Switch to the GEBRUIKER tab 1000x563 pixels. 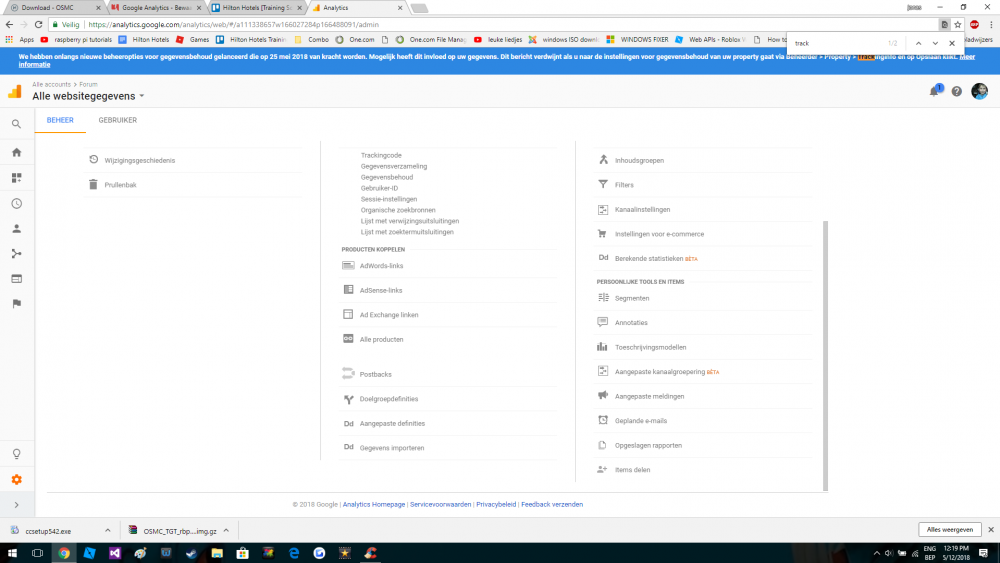tap(117, 120)
